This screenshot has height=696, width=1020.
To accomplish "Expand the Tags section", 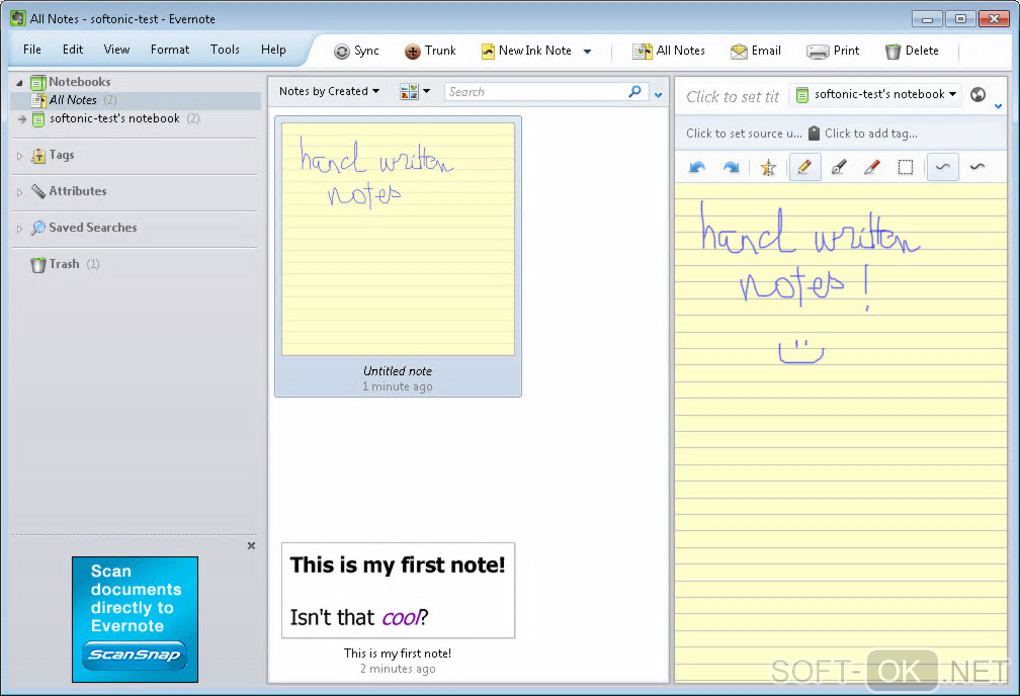I will 20,156.
